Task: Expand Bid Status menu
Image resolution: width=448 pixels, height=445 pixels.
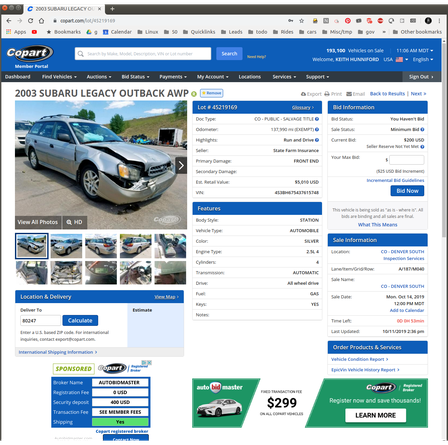Action: click(135, 77)
